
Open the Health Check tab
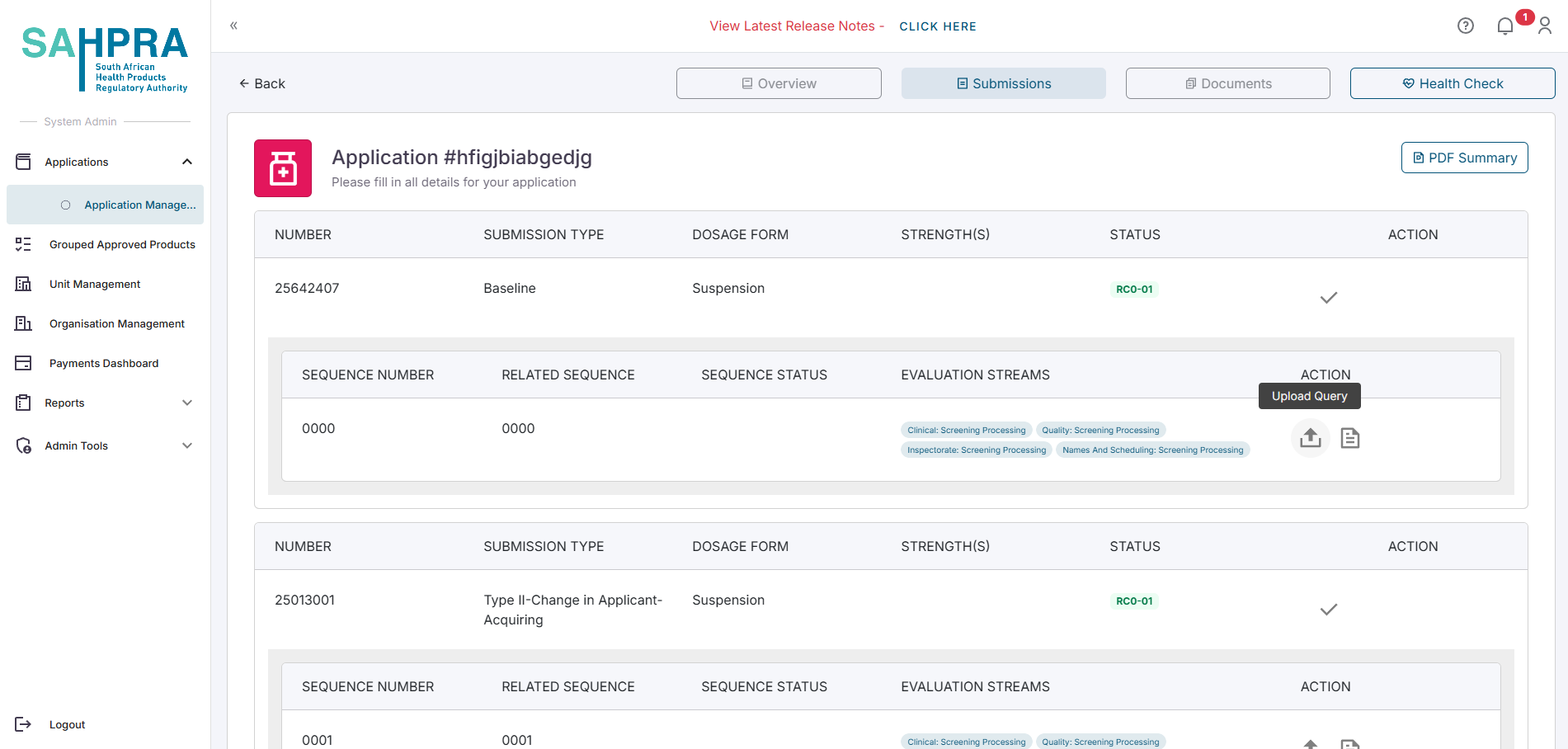tap(1452, 83)
